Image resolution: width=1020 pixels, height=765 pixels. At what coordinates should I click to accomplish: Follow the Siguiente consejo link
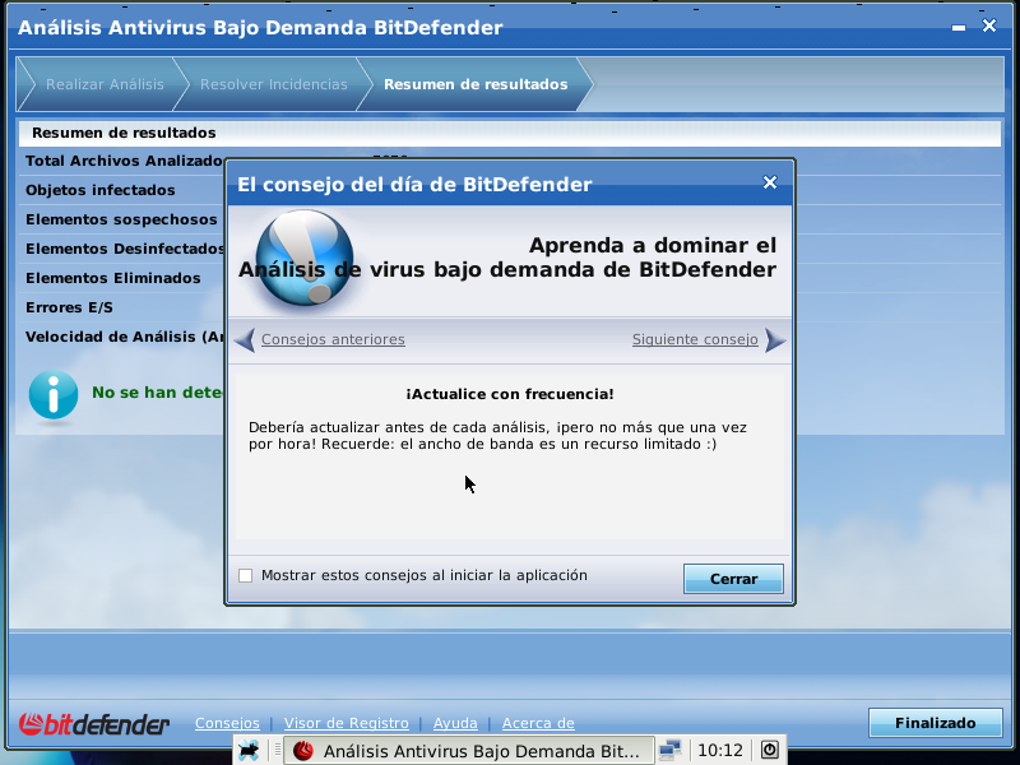coord(694,340)
